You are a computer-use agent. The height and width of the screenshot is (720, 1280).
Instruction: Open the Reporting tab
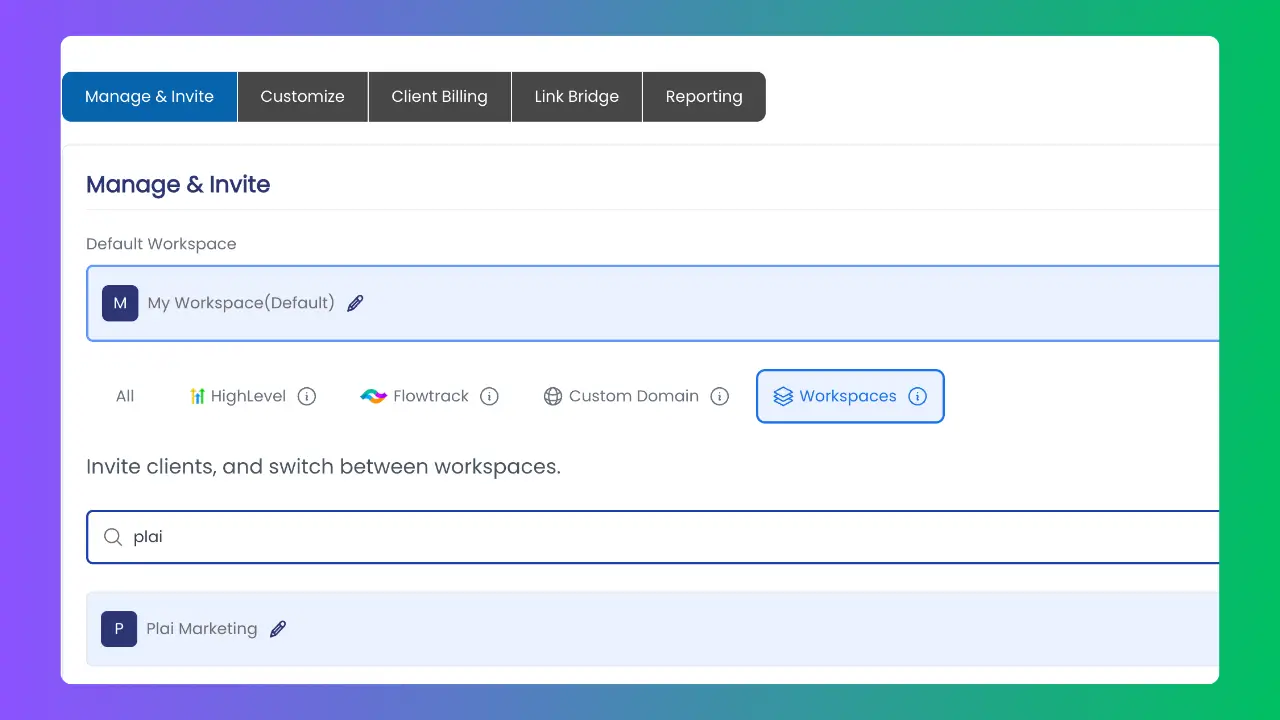coord(704,97)
